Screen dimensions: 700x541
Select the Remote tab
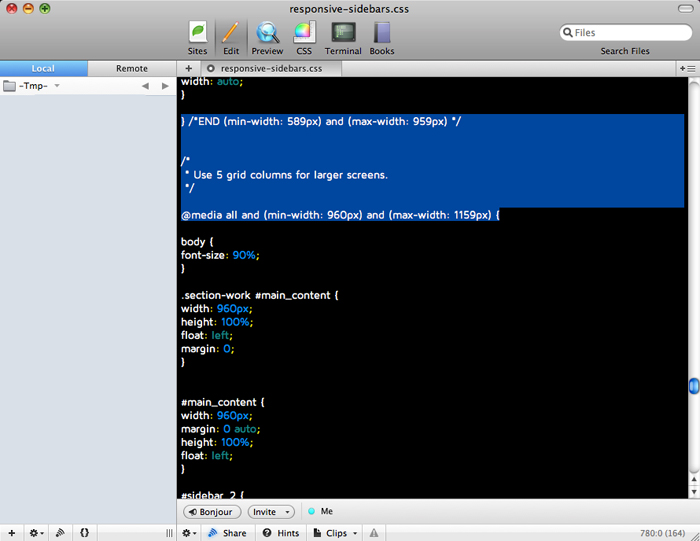132,68
